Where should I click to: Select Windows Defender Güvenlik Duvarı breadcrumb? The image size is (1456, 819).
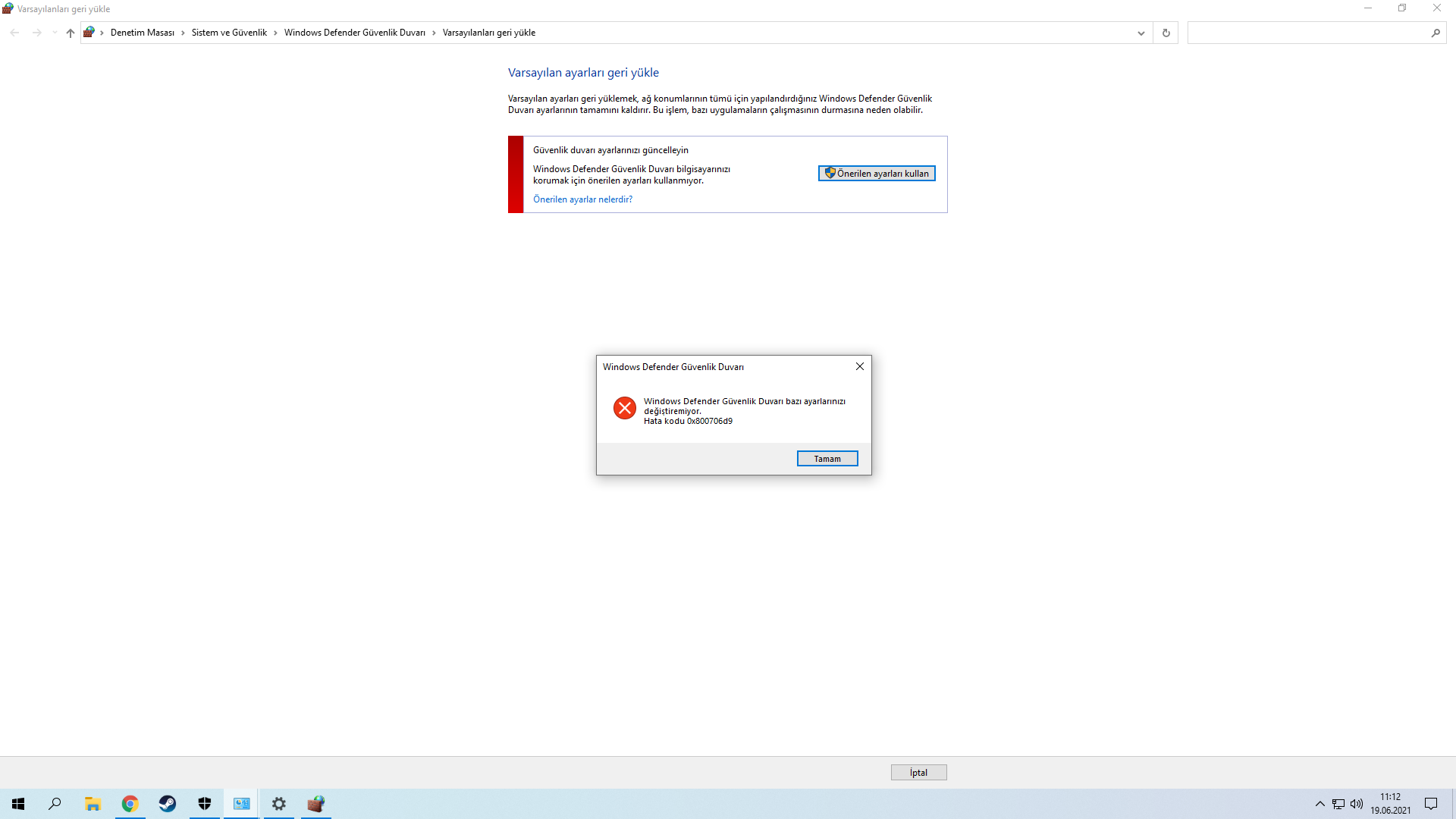354,33
